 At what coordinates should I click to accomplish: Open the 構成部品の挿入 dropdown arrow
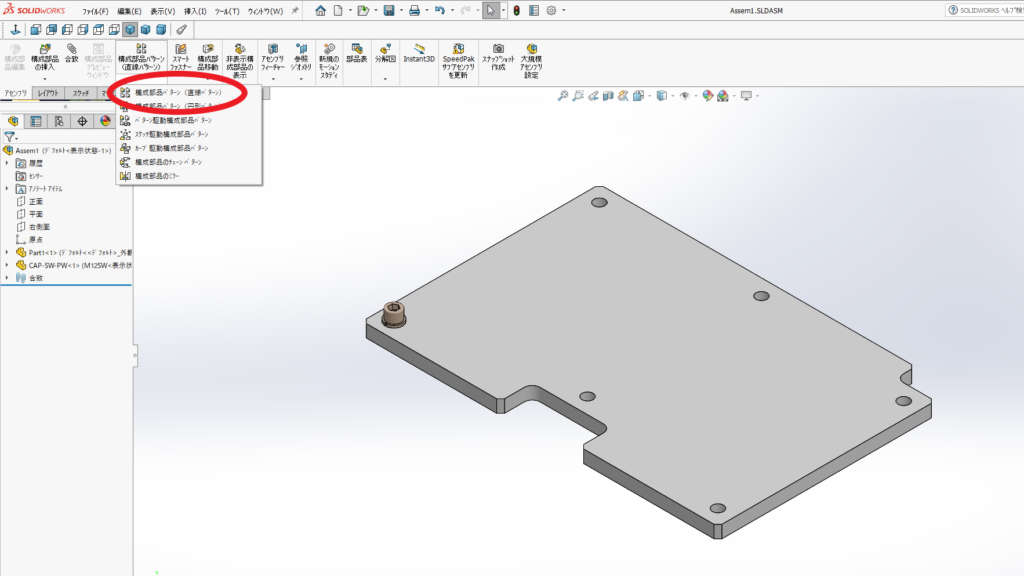(x=44, y=79)
